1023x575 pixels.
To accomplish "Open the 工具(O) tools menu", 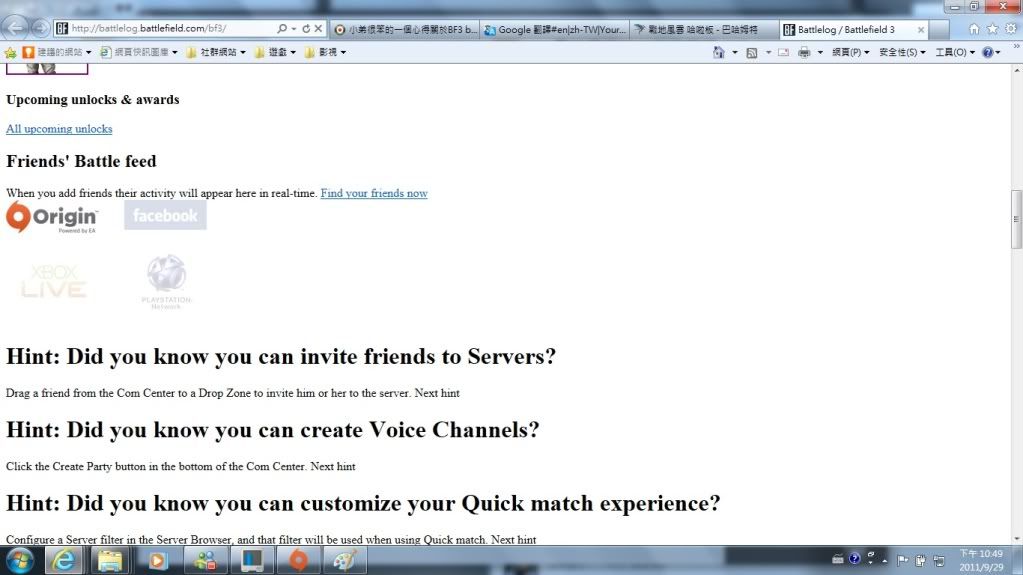I will click(954, 52).
